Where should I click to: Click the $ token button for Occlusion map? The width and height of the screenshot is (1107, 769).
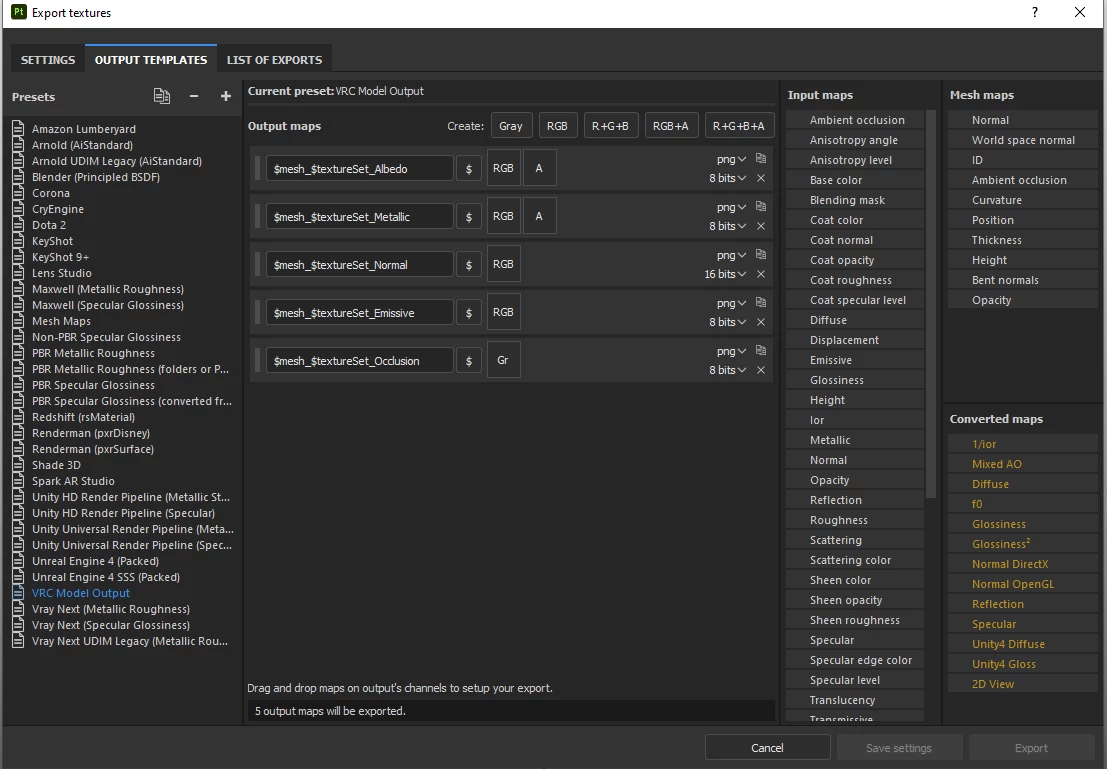(x=469, y=360)
